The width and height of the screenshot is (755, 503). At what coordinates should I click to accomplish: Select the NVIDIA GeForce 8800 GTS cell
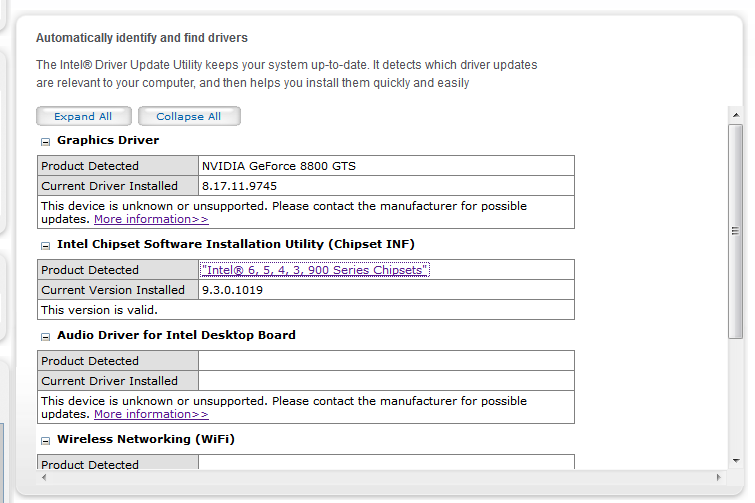(x=386, y=166)
